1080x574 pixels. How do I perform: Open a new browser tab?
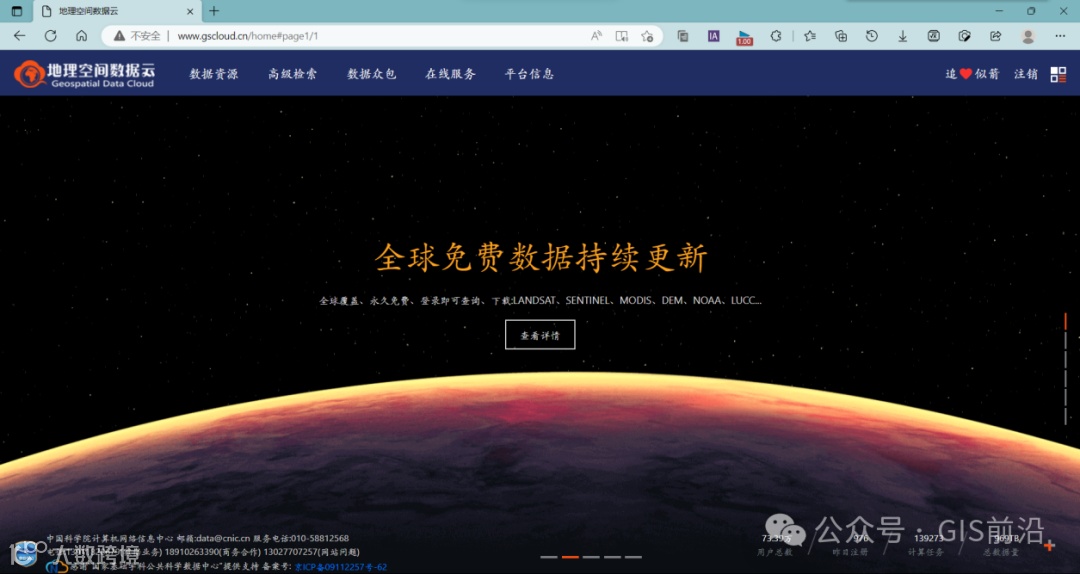(x=214, y=11)
